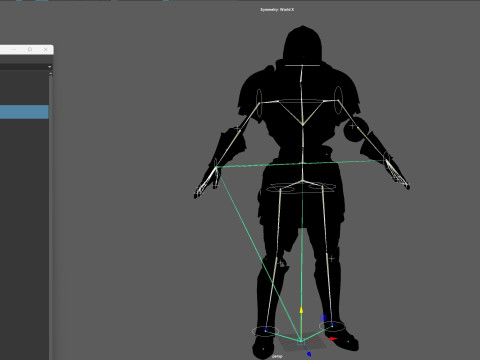Select the left foot circle control
This screenshot has height=360, width=480.
[x=265, y=331]
